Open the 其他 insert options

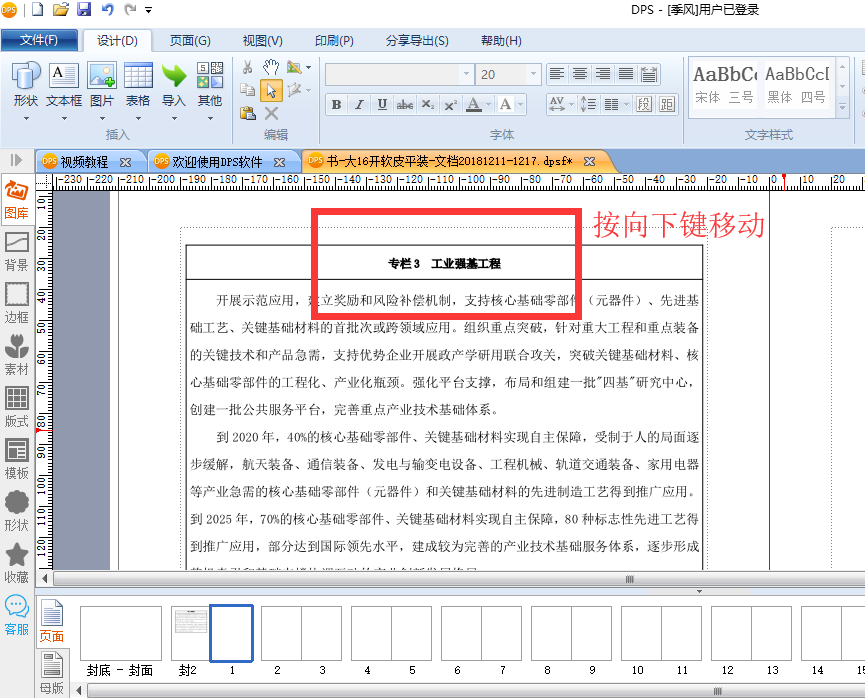(x=210, y=91)
